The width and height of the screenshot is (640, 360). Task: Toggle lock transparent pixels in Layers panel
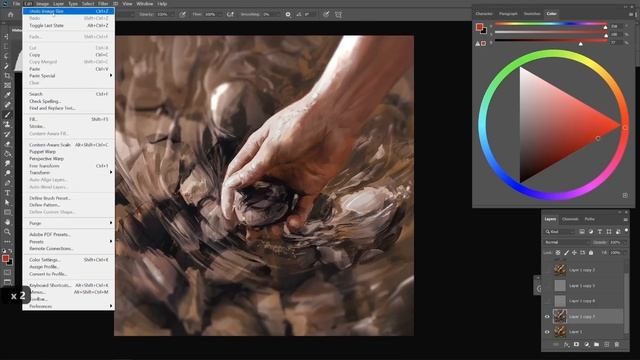(558, 253)
